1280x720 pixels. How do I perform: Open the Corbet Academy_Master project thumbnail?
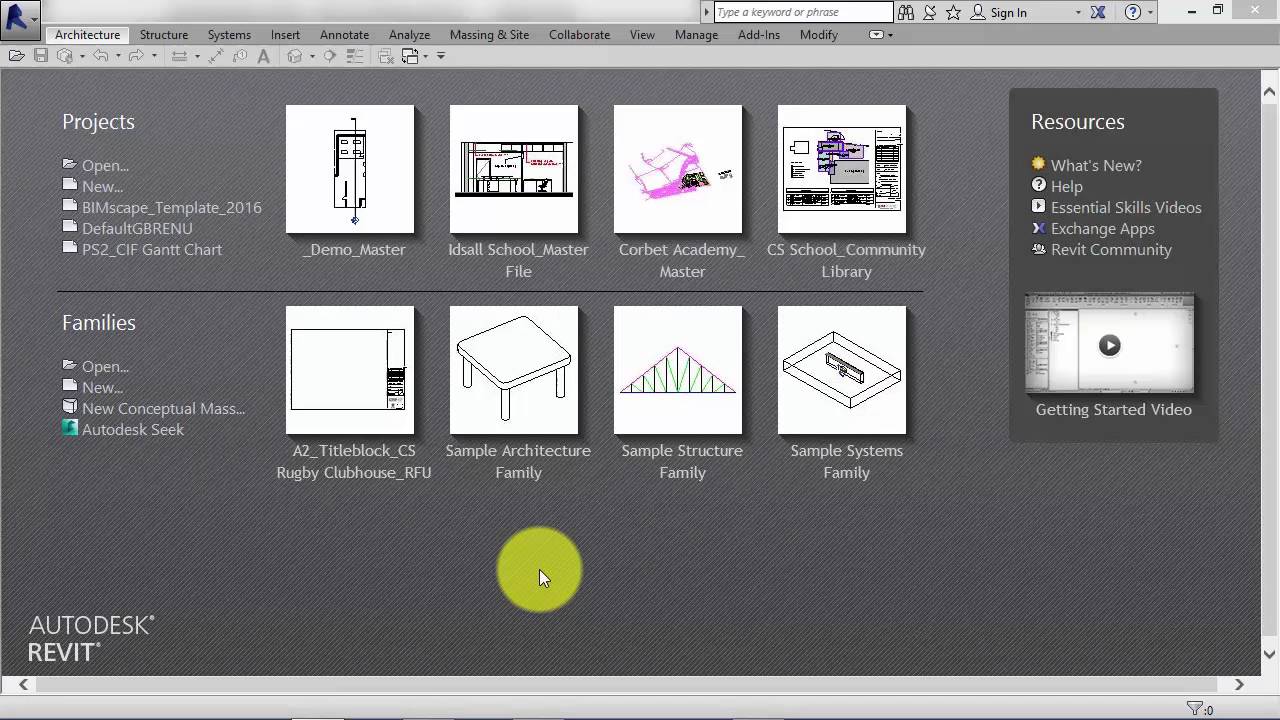678,169
